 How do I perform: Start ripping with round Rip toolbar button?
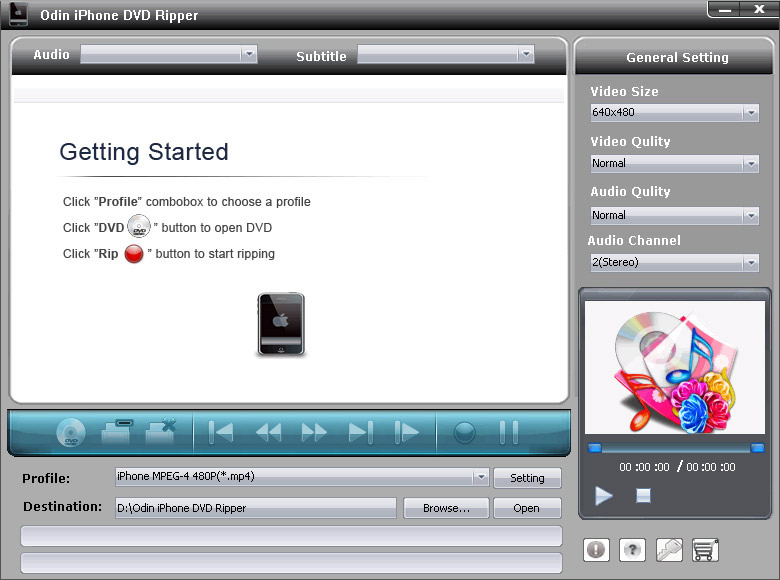point(465,432)
